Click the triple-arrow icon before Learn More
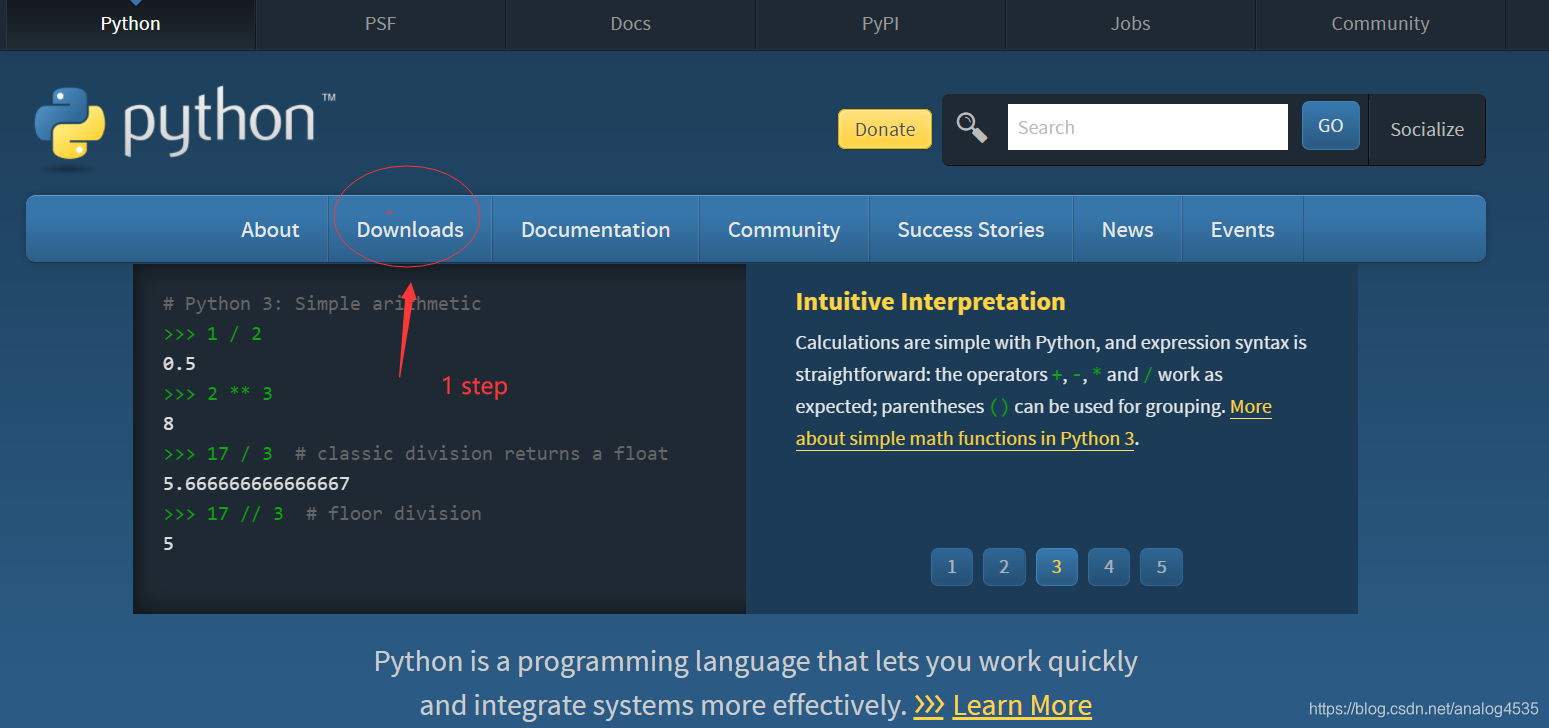Image resolution: width=1549 pixels, height=728 pixels. [x=929, y=705]
